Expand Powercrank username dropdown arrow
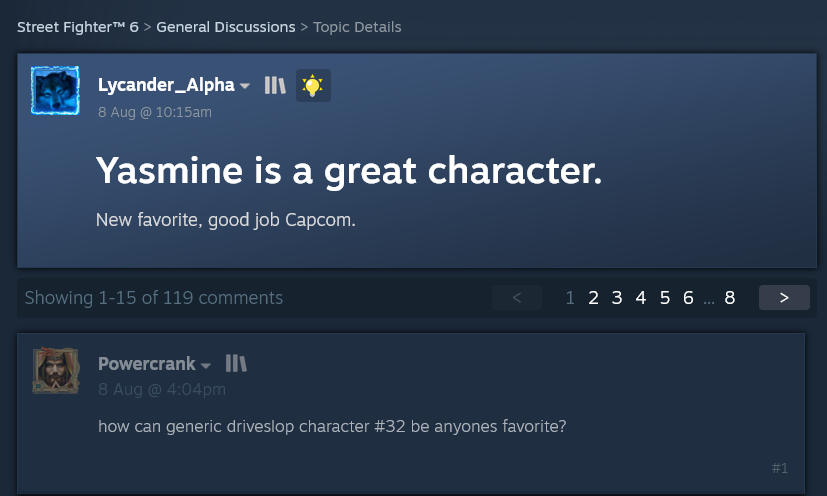The width and height of the screenshot is (827, 496). [206, 365]
